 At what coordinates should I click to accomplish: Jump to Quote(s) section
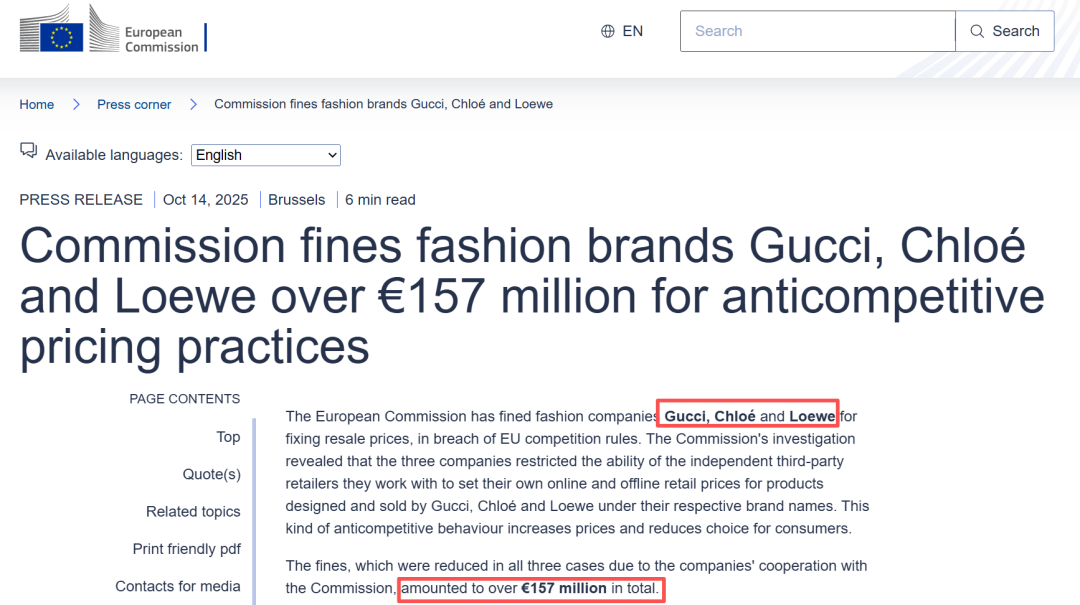pos(211,474)
